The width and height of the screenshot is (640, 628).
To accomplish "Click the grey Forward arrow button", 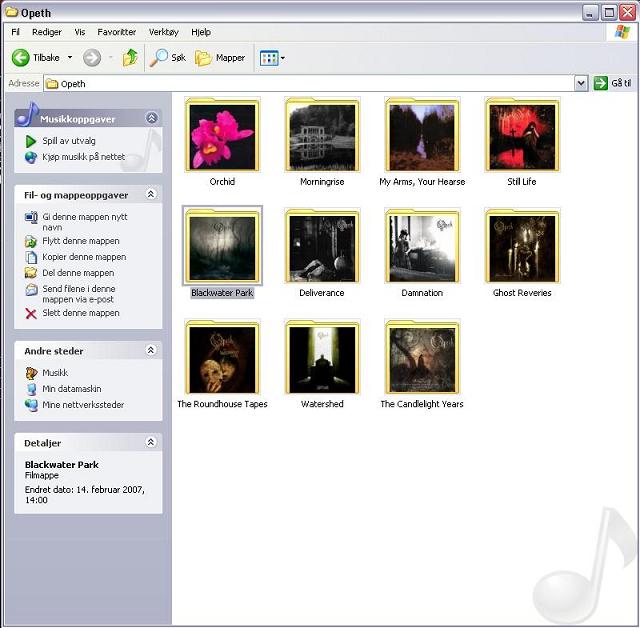I will coord(92,58).
